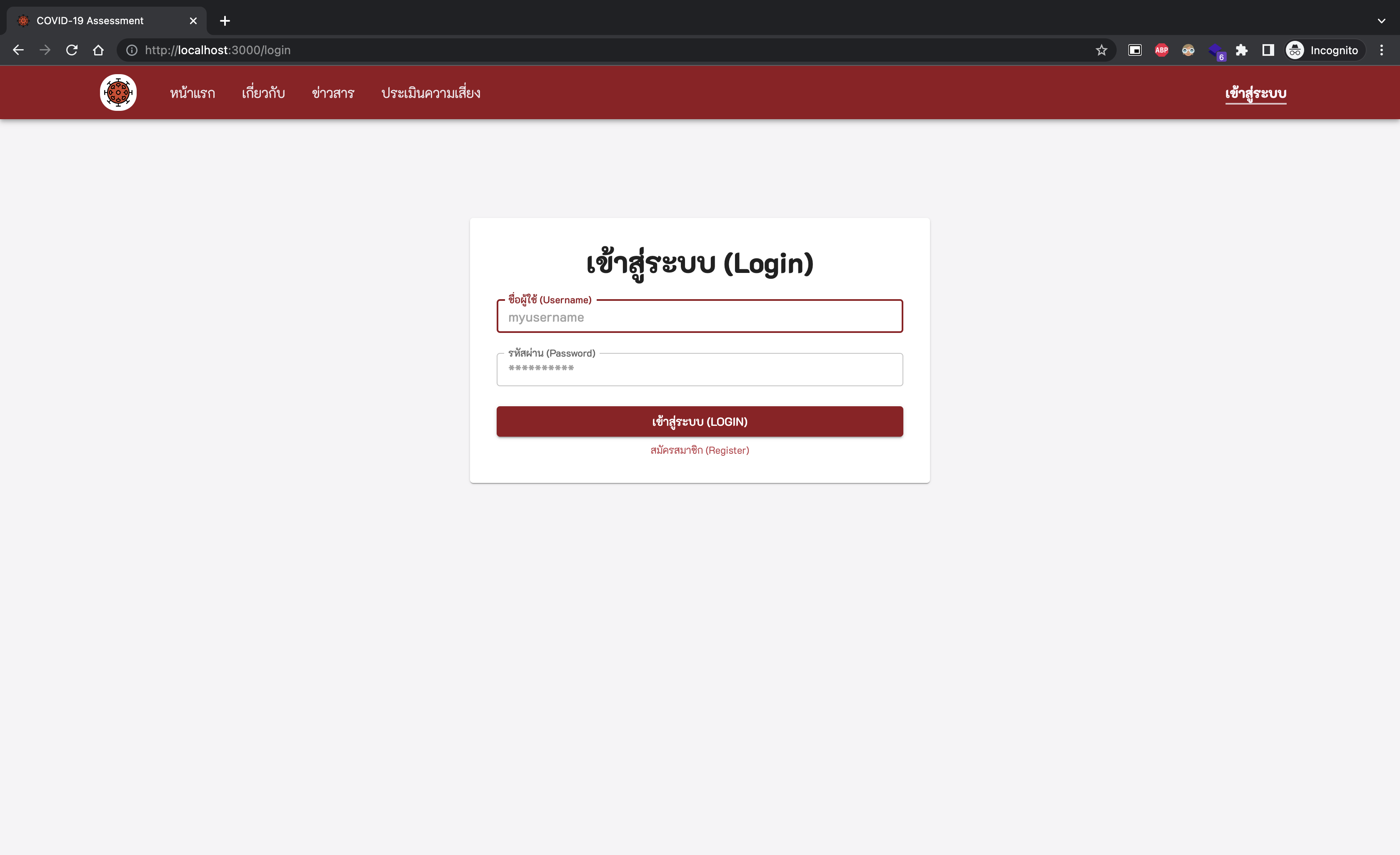1400x855 pixels.
Task: View site information icon in address bar
Action: click(x=132, y=50)
